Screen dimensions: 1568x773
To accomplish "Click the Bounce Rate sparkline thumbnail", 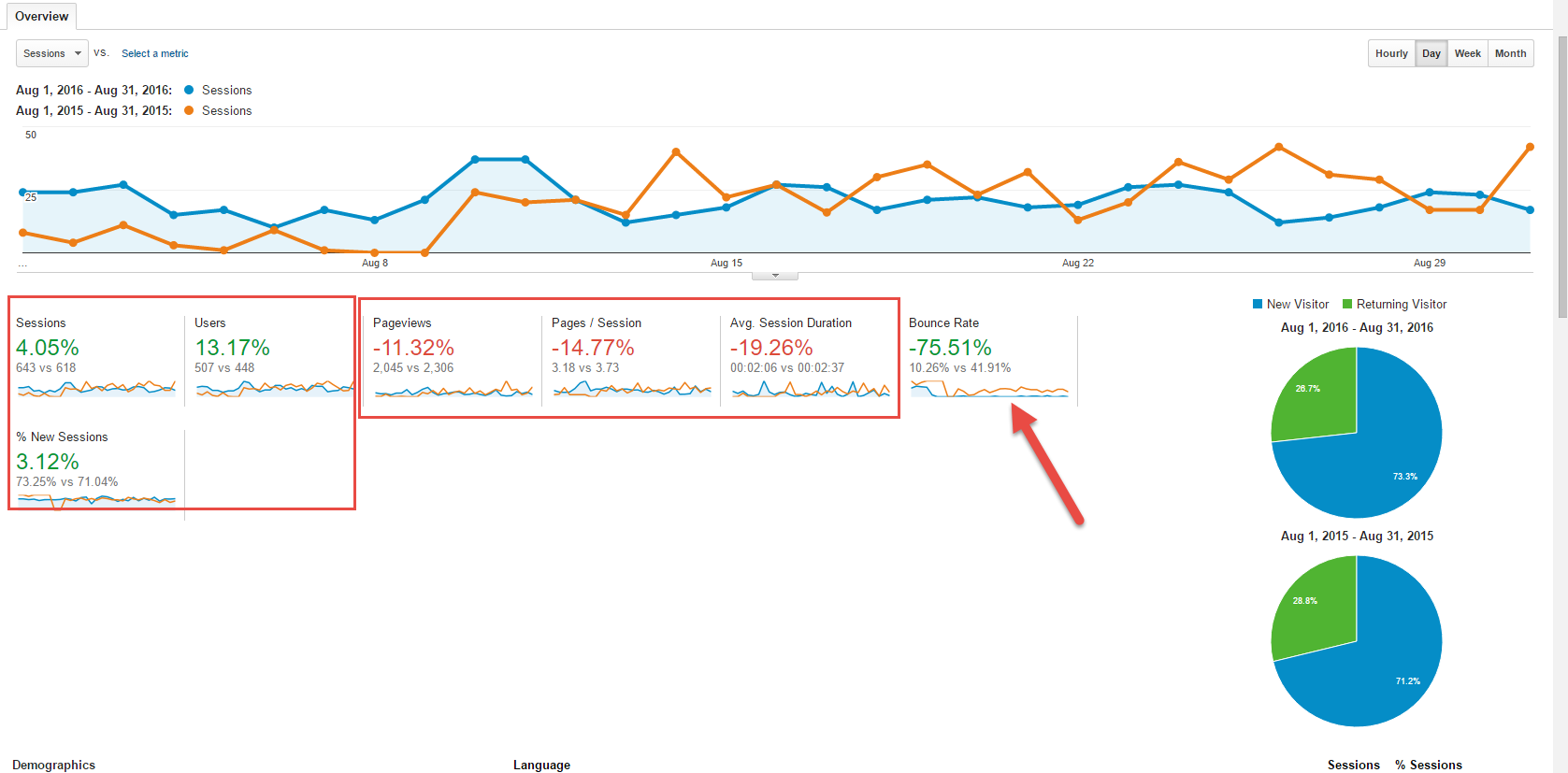I will pos(989,388).
